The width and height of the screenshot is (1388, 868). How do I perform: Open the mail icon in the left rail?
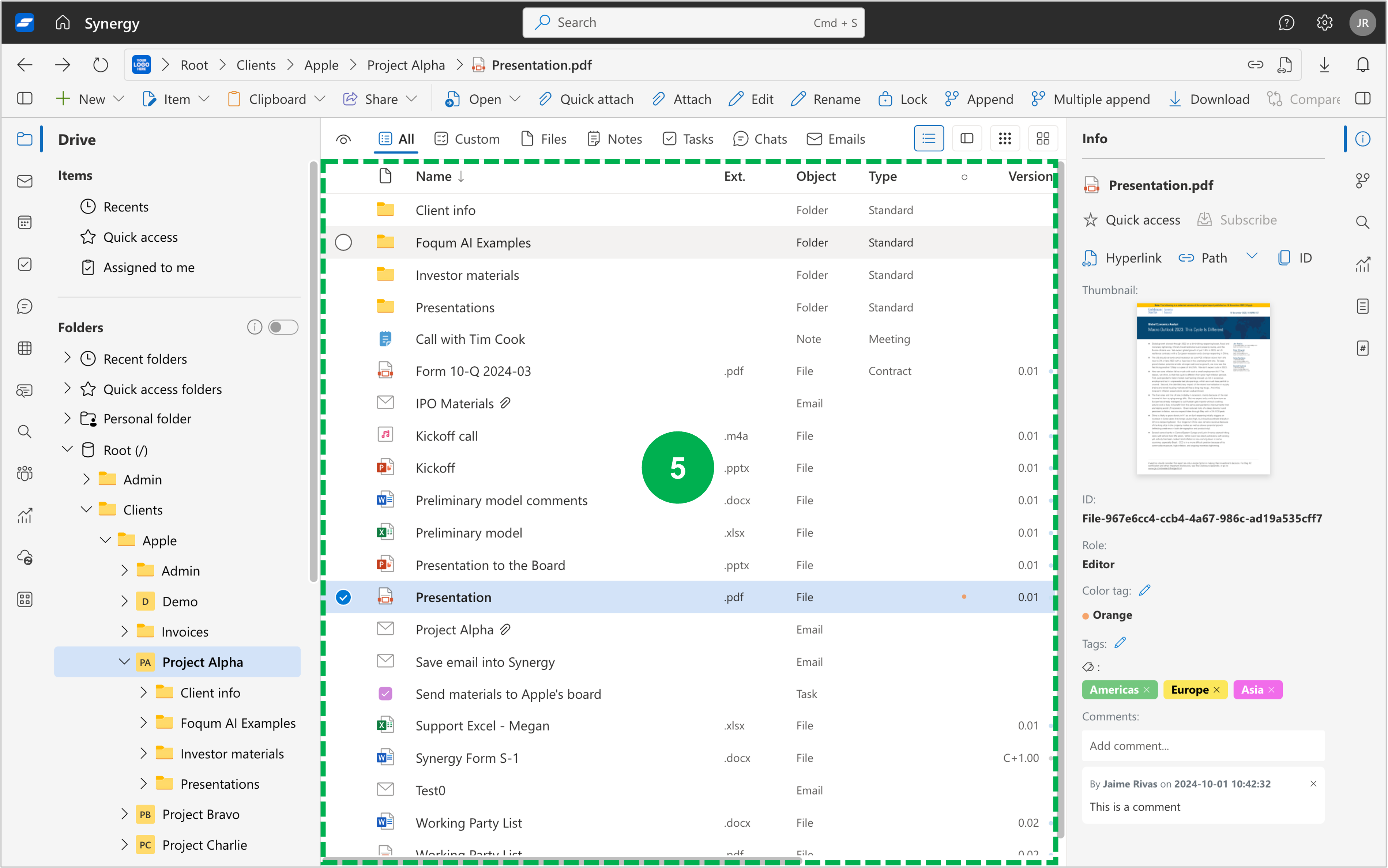tap(25, 181)
